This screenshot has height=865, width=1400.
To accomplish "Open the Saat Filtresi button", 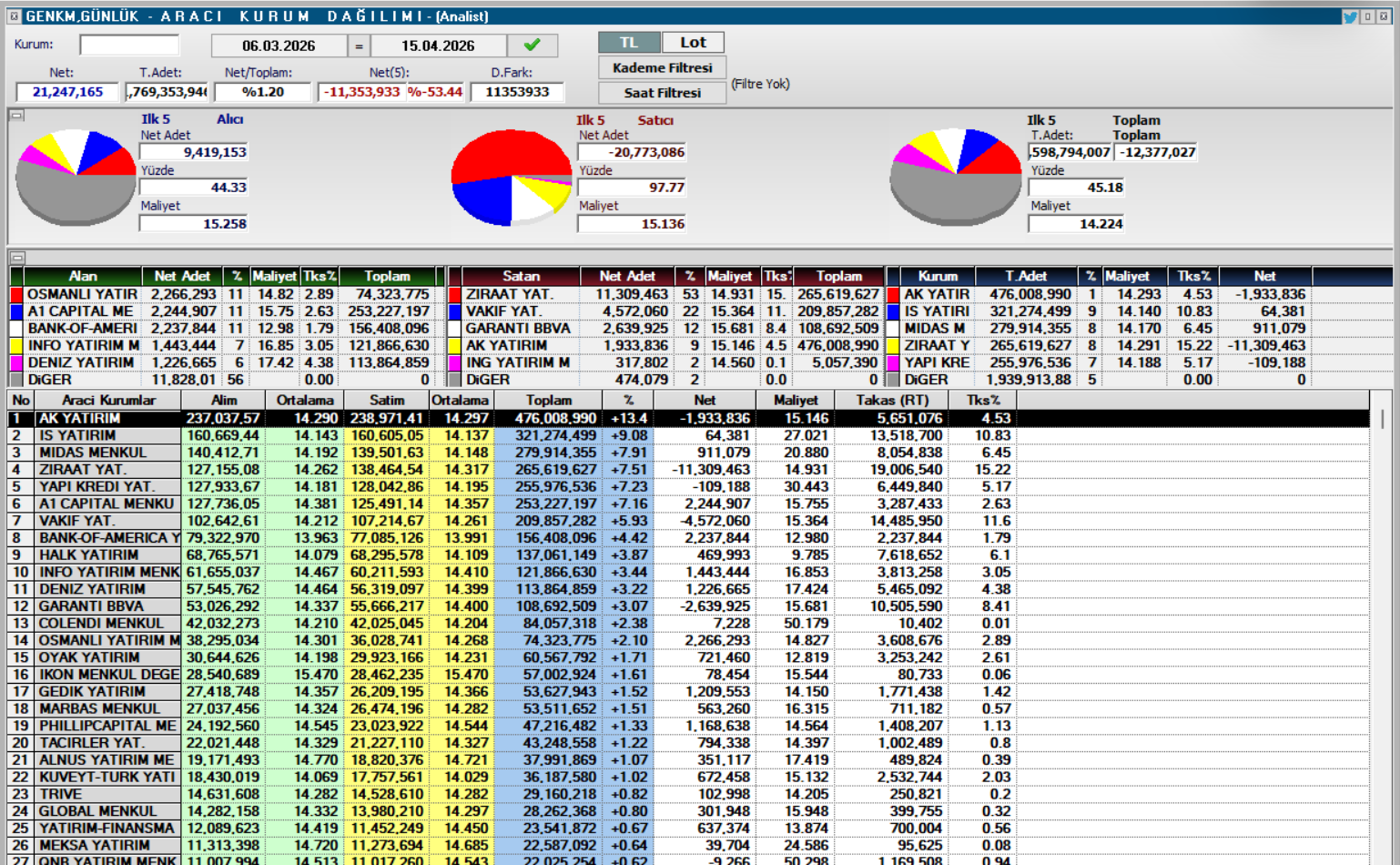I will 662,93.
